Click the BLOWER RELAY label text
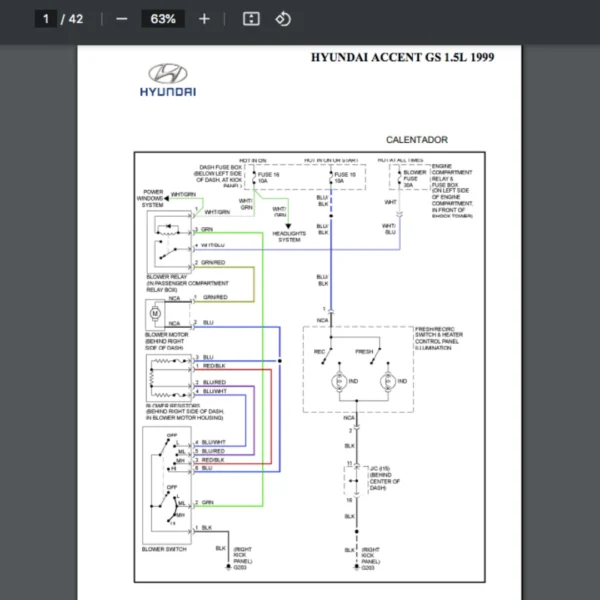Viewport: 600px width, 600px height. click(x=166, y=277)
